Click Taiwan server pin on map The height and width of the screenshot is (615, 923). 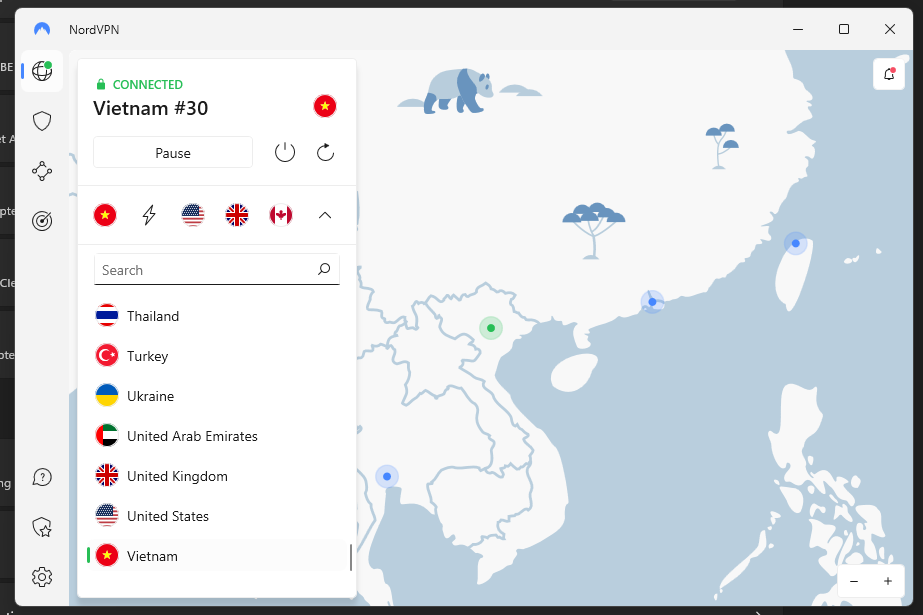pyautogui.click(x=796, y=243)
